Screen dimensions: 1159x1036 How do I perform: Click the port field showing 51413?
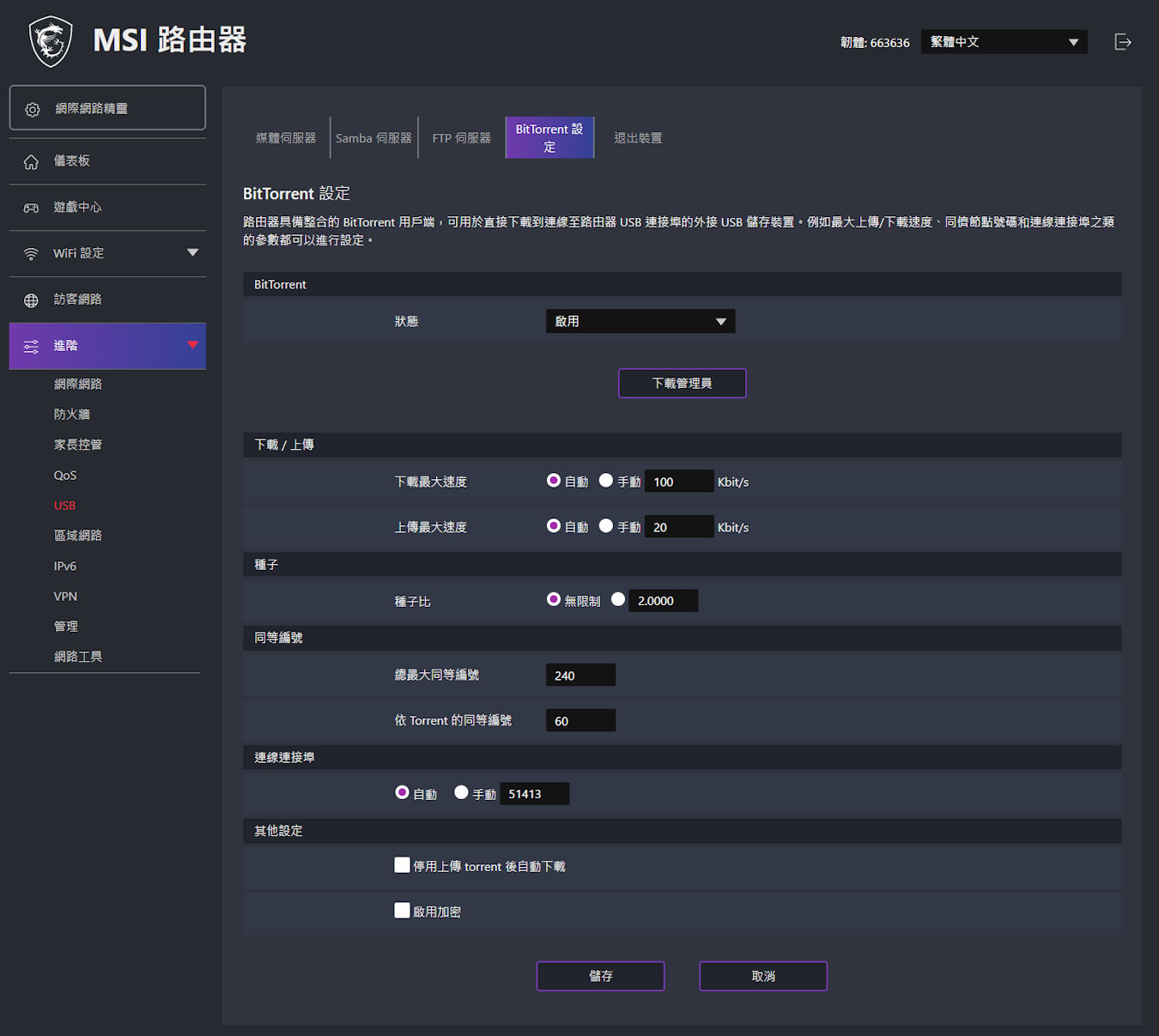[535, 794]
